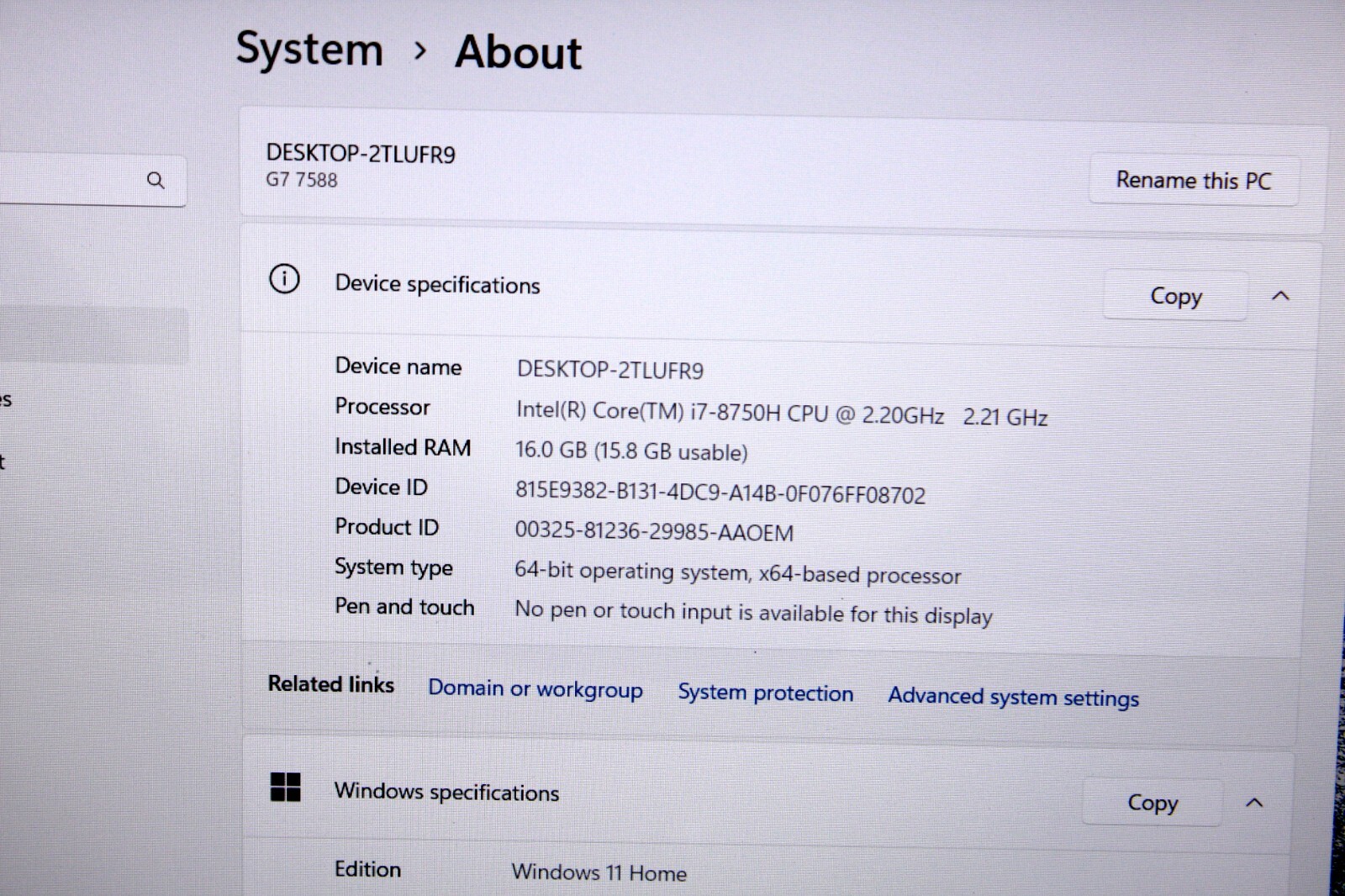This screenshot has width=1345, height=896.
Task: Select the processor value i7-8750H text
Action: click(782, 414)
